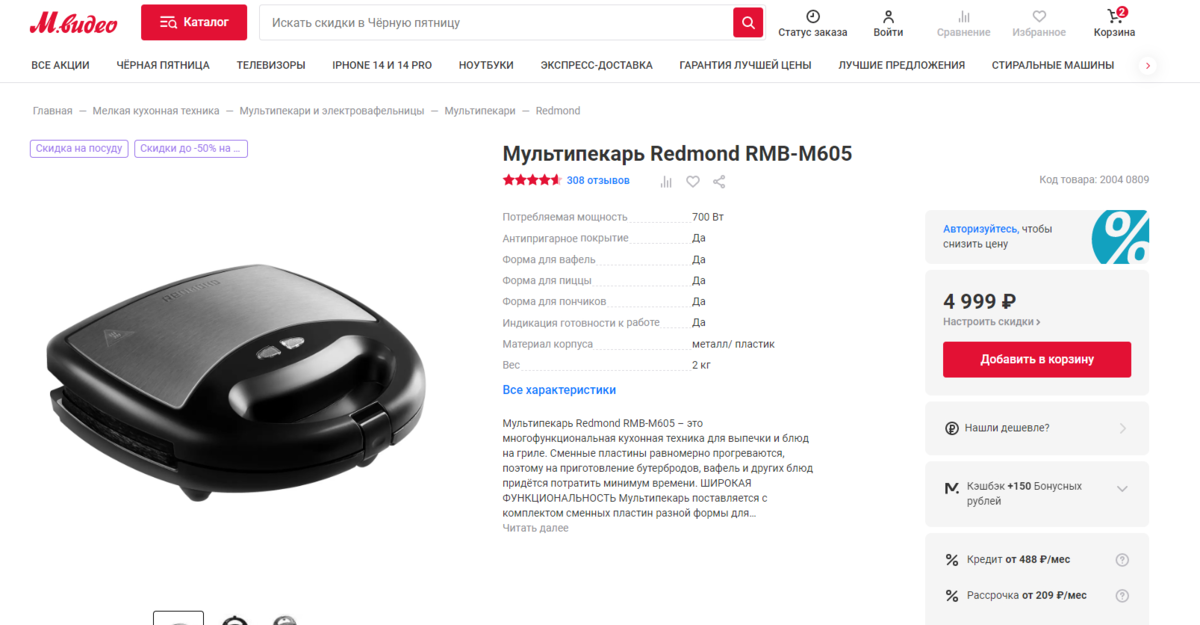Click the M.Видео logo
The image size is (1200, 625).
[73, 22]
